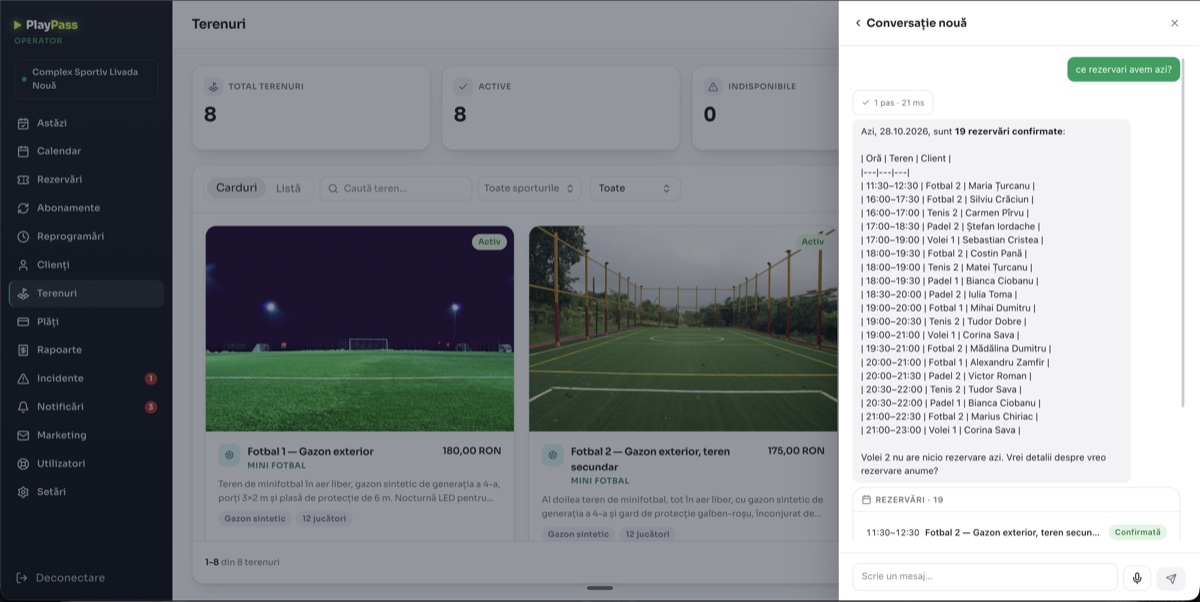Image resolution: width=1200 pixels, height=602 pixels.
Task: Click the Fotbal 1 night field photo
Action: (x=360, y=329)
